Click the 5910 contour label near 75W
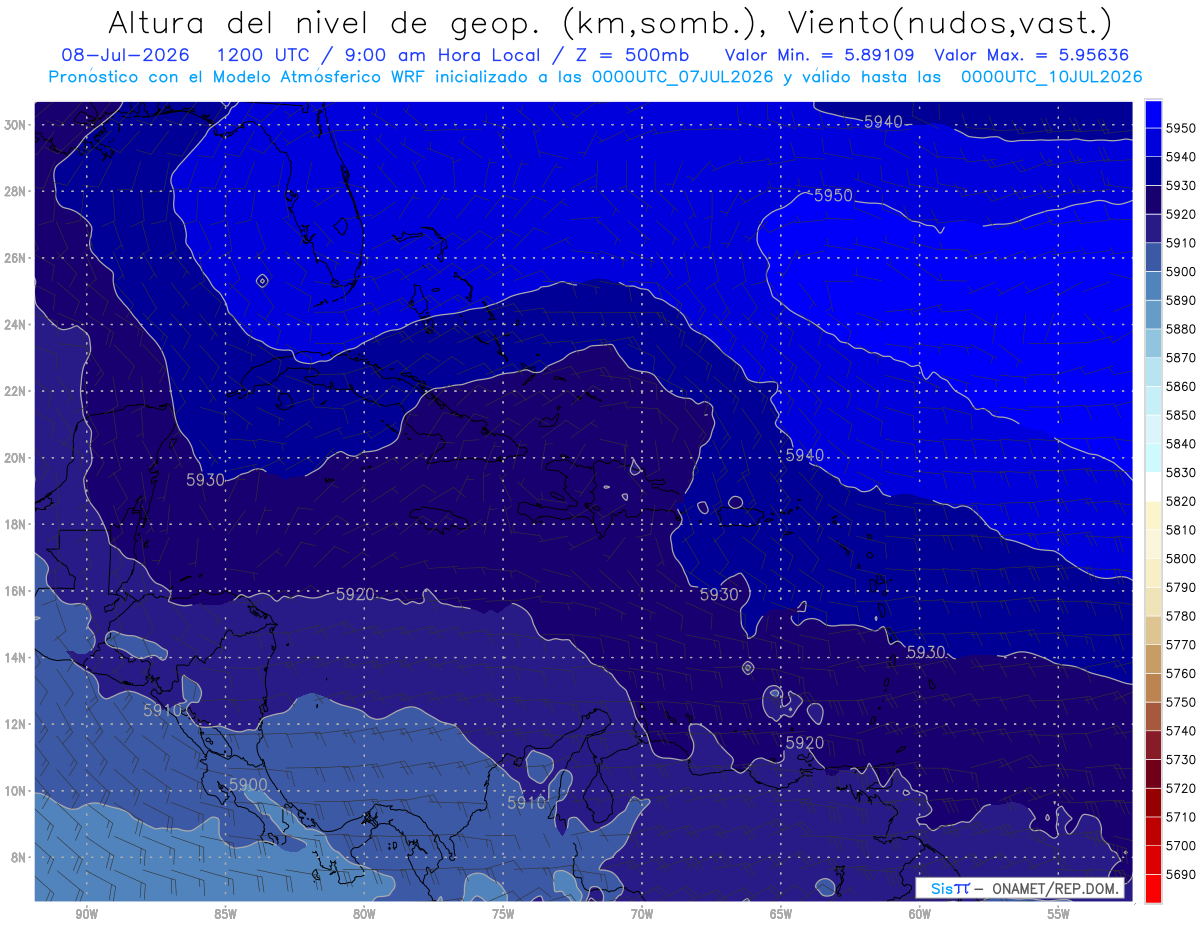The image size is (1200, 927). 526,803
